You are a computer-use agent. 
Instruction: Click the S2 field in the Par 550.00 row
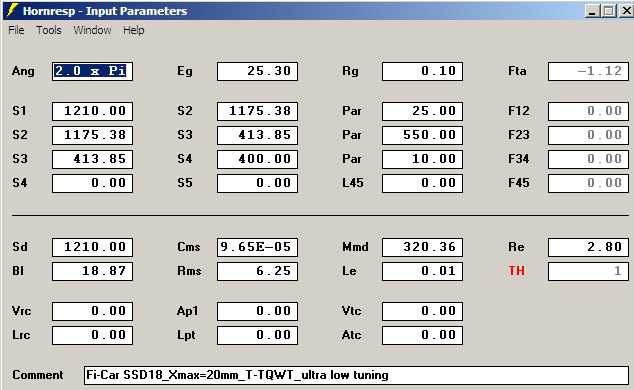coord(92,135)
